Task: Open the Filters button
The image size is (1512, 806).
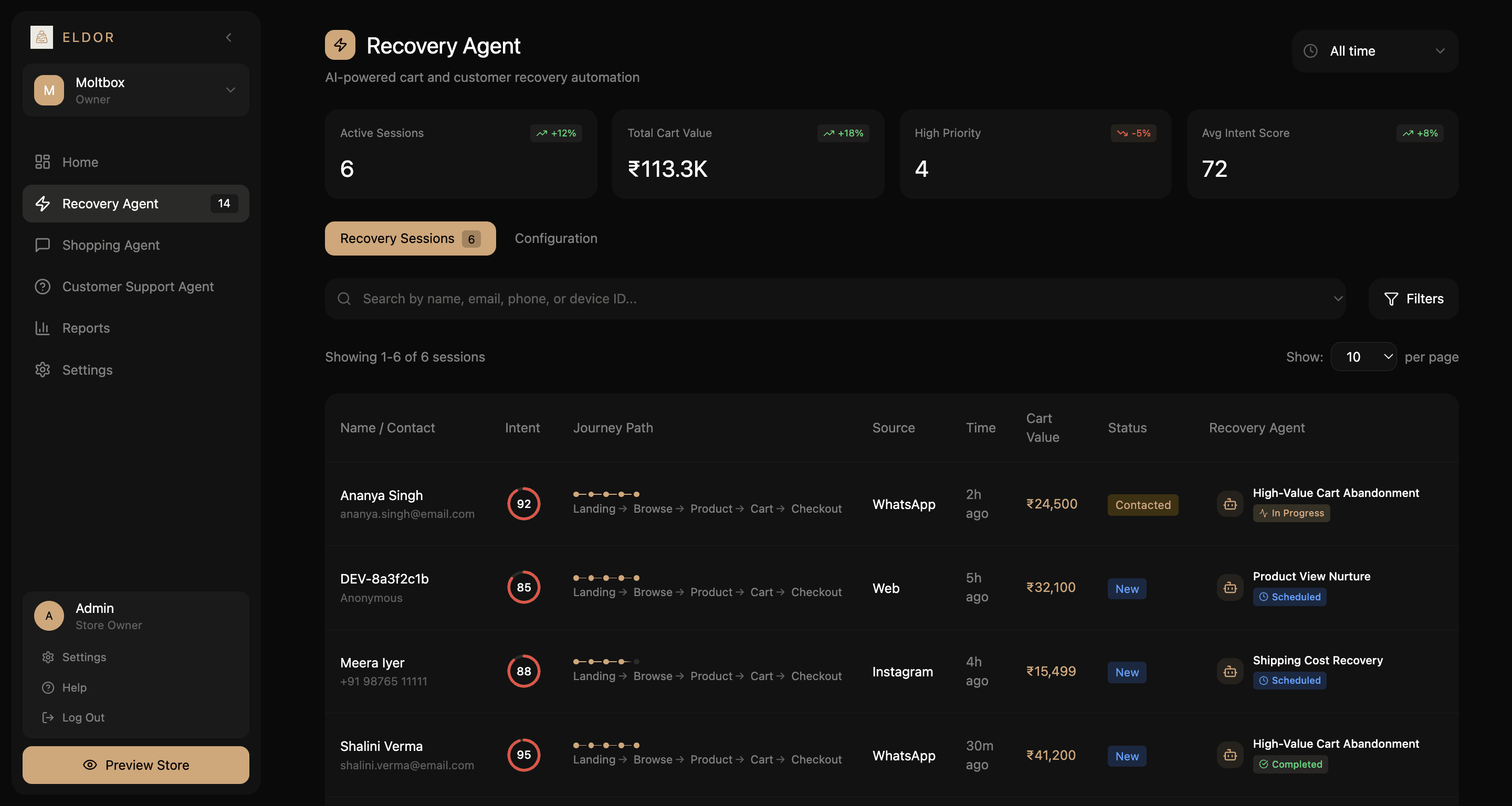Action: click(1413, 299)
